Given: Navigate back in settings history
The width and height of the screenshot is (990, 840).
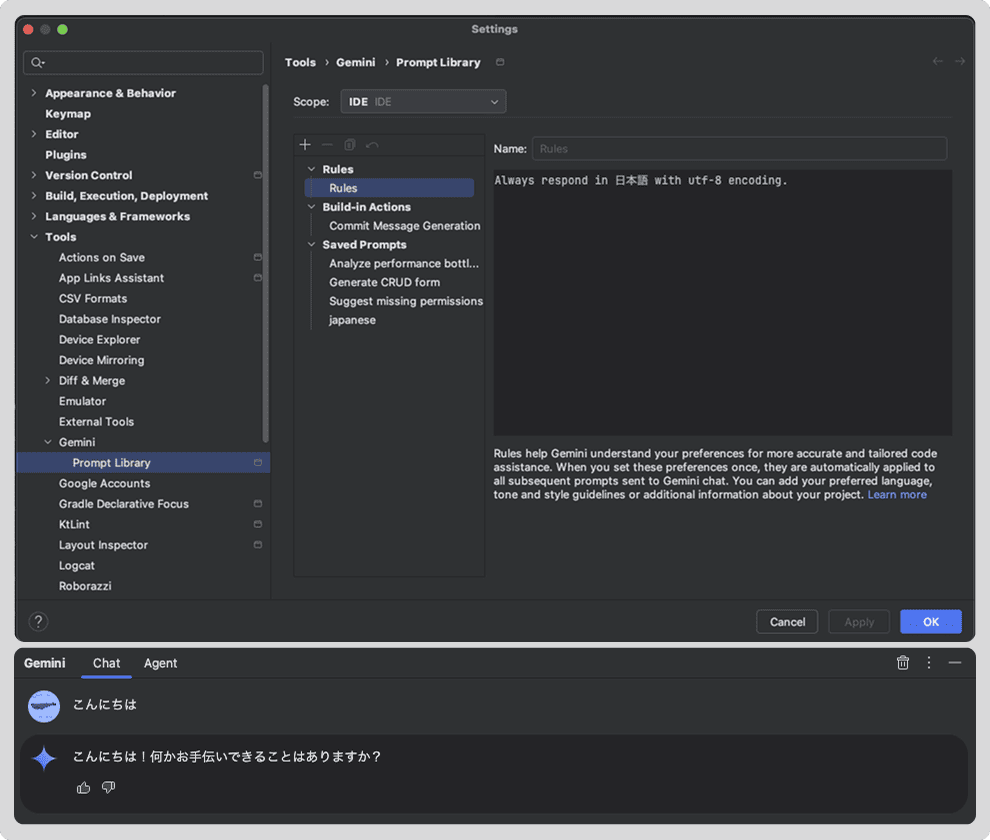Looking at the screenshot, I should click(x=938, y=61).
